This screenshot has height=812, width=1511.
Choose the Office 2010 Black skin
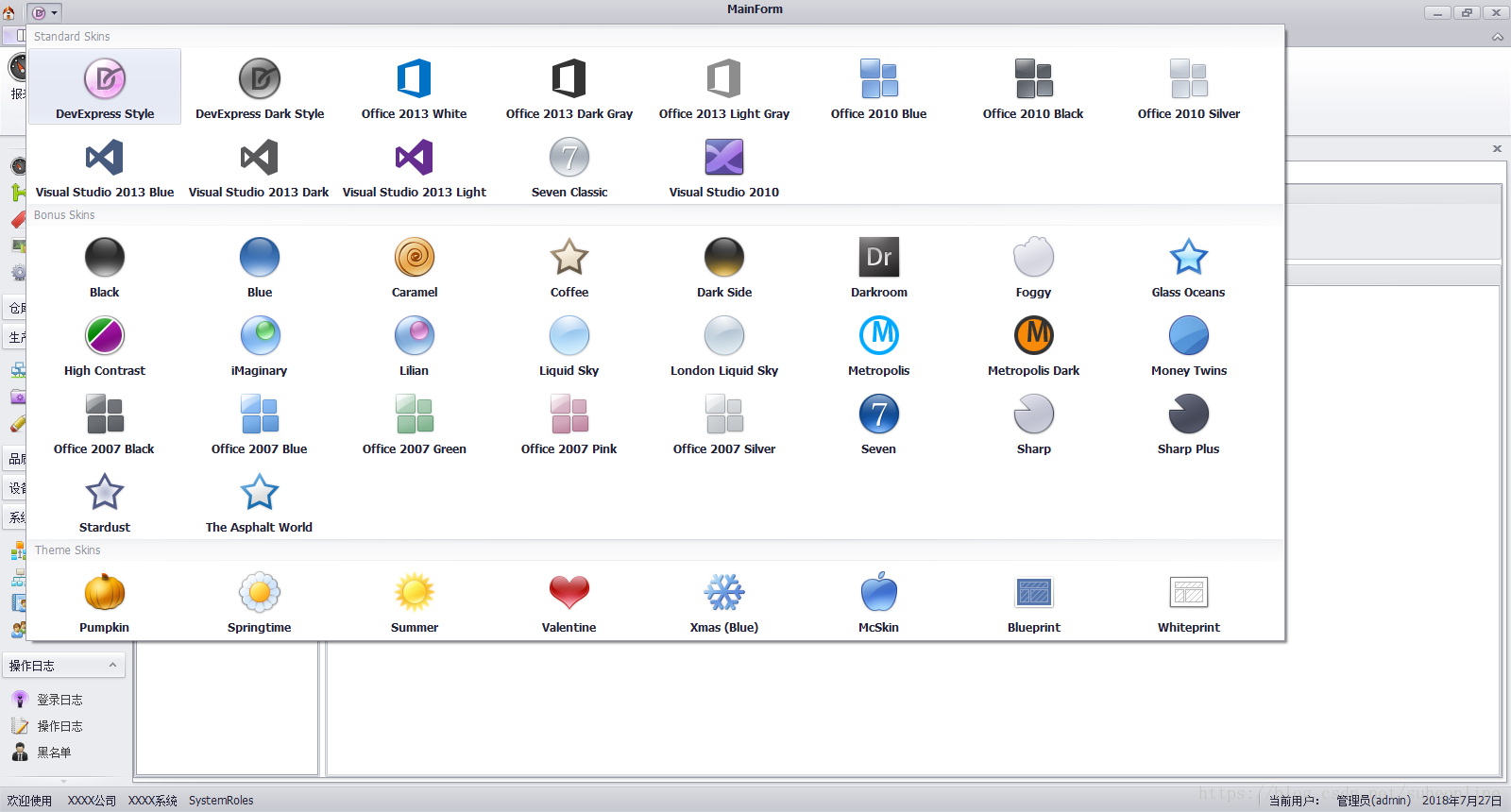(1034, 87)
